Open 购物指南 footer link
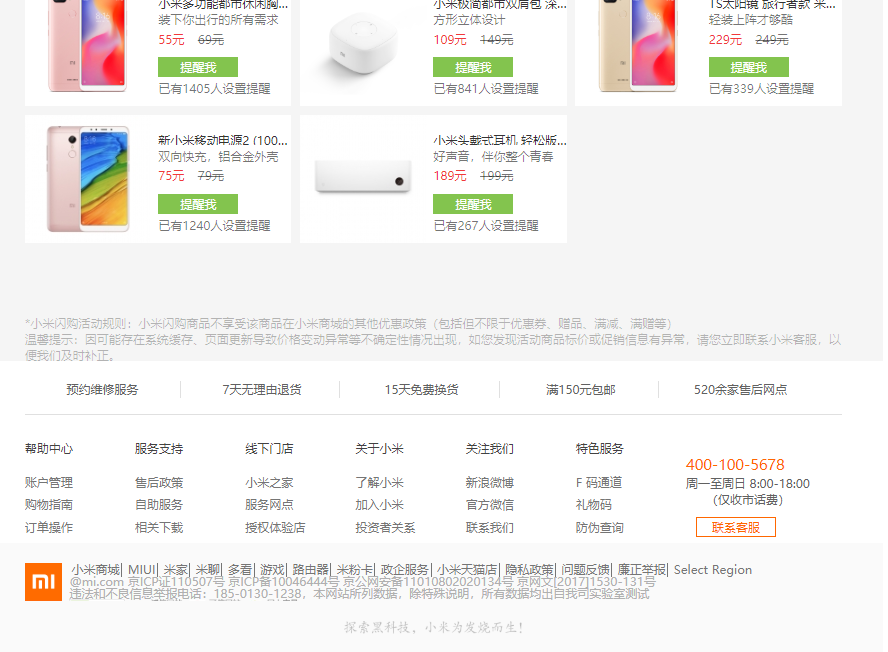The width and height of the screenshot is (888, 652). 49,505
